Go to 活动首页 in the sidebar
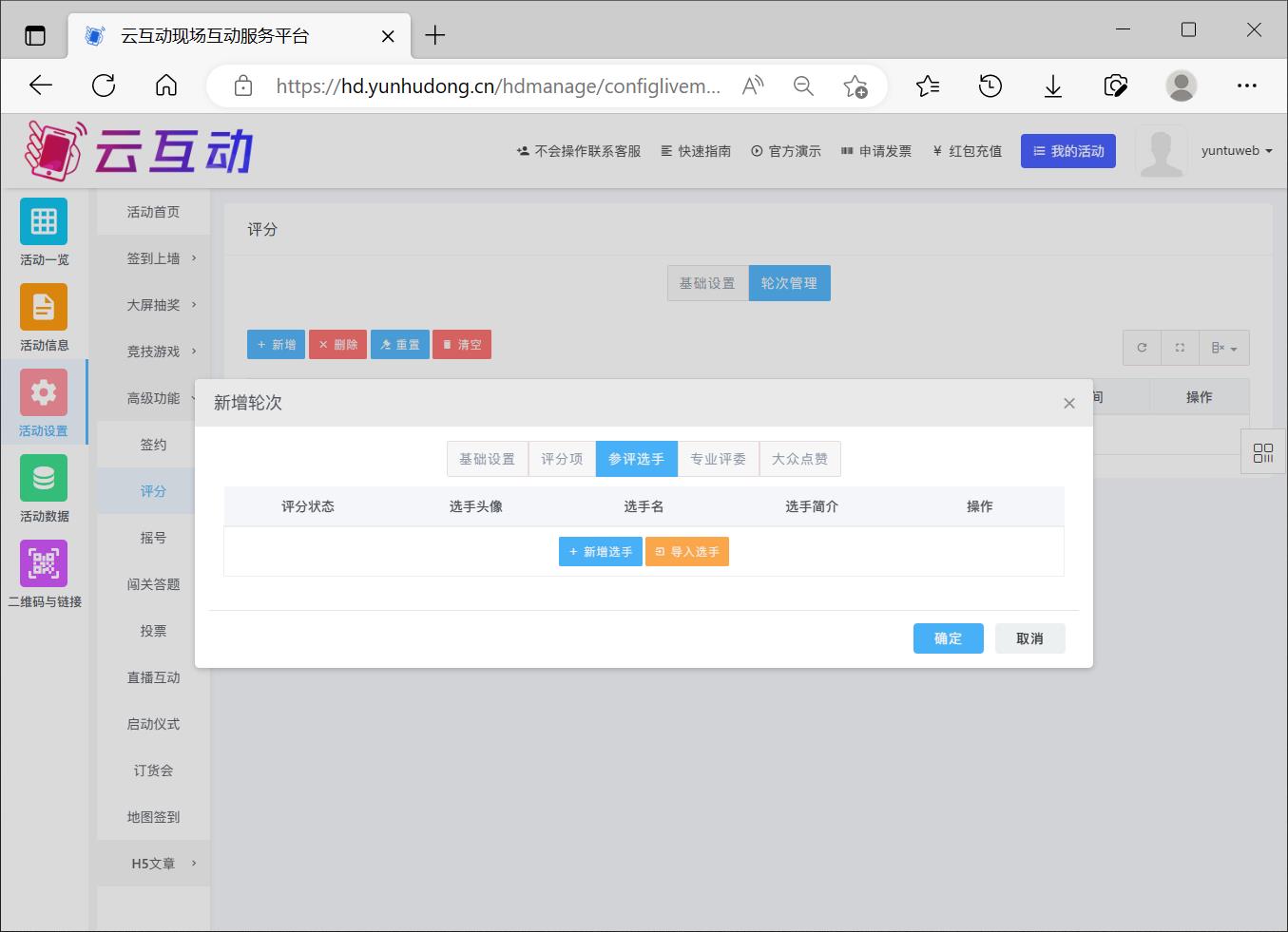The height and width of the screenshot is (932, 1288). [x=153, y=212]
